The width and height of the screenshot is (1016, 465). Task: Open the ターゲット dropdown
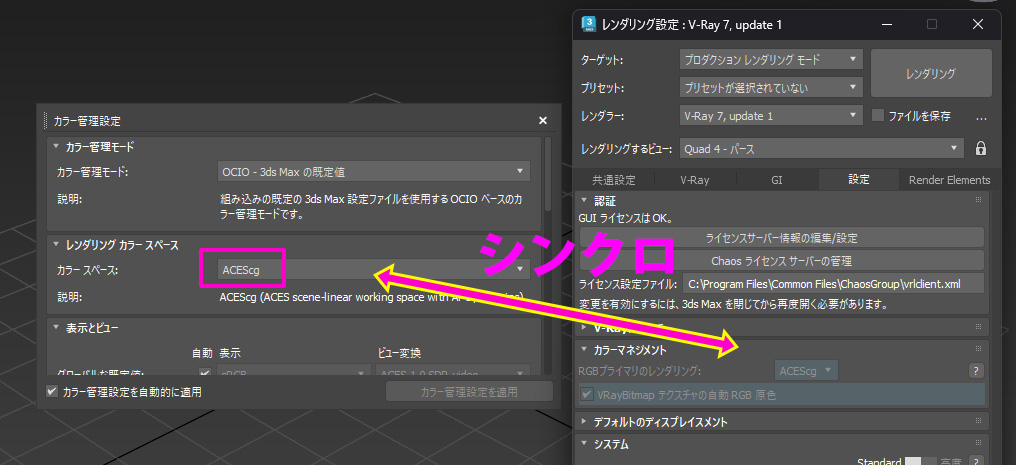tap(771, 60)
